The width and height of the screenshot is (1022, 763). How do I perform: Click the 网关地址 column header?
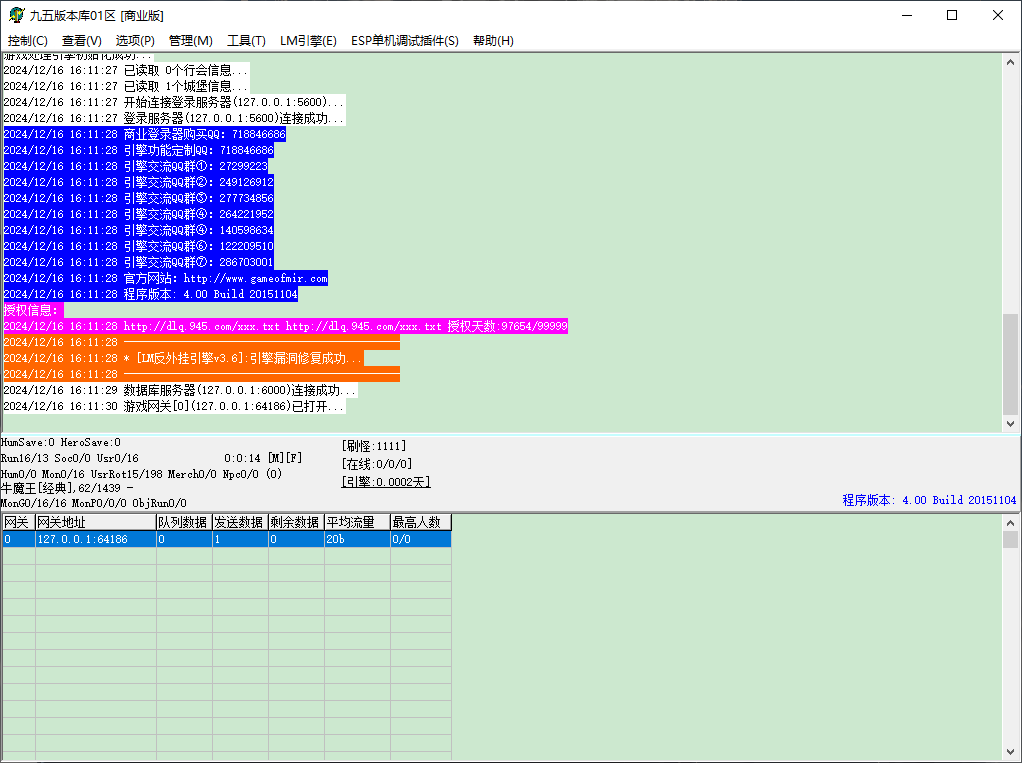pos(96,522)
